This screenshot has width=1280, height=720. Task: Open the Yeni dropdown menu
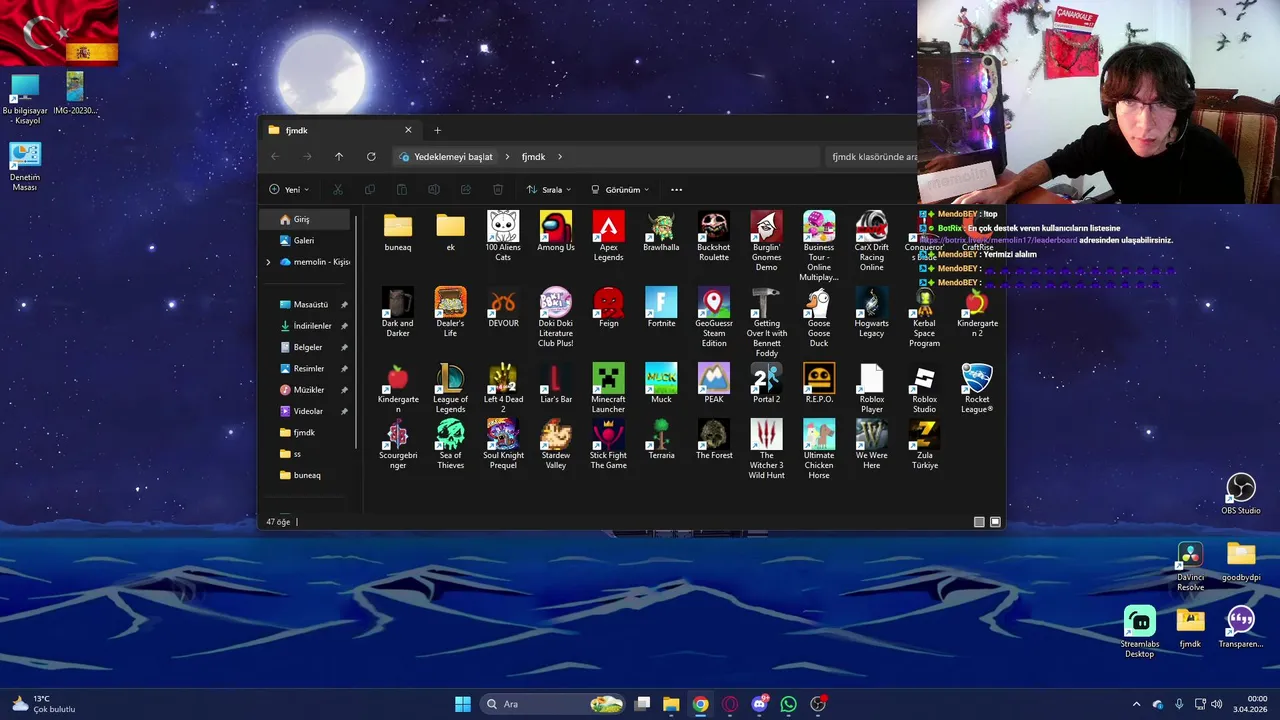pyautogui.click(x=289, y=189)
